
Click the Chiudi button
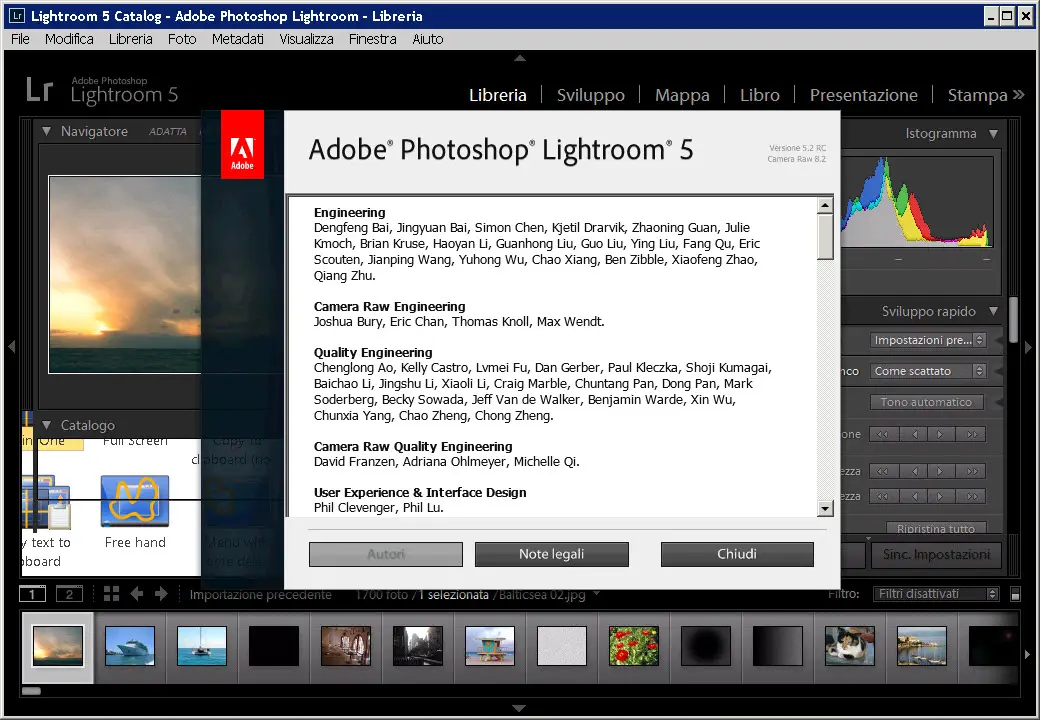pyautogui.click(x=737, y=554)
